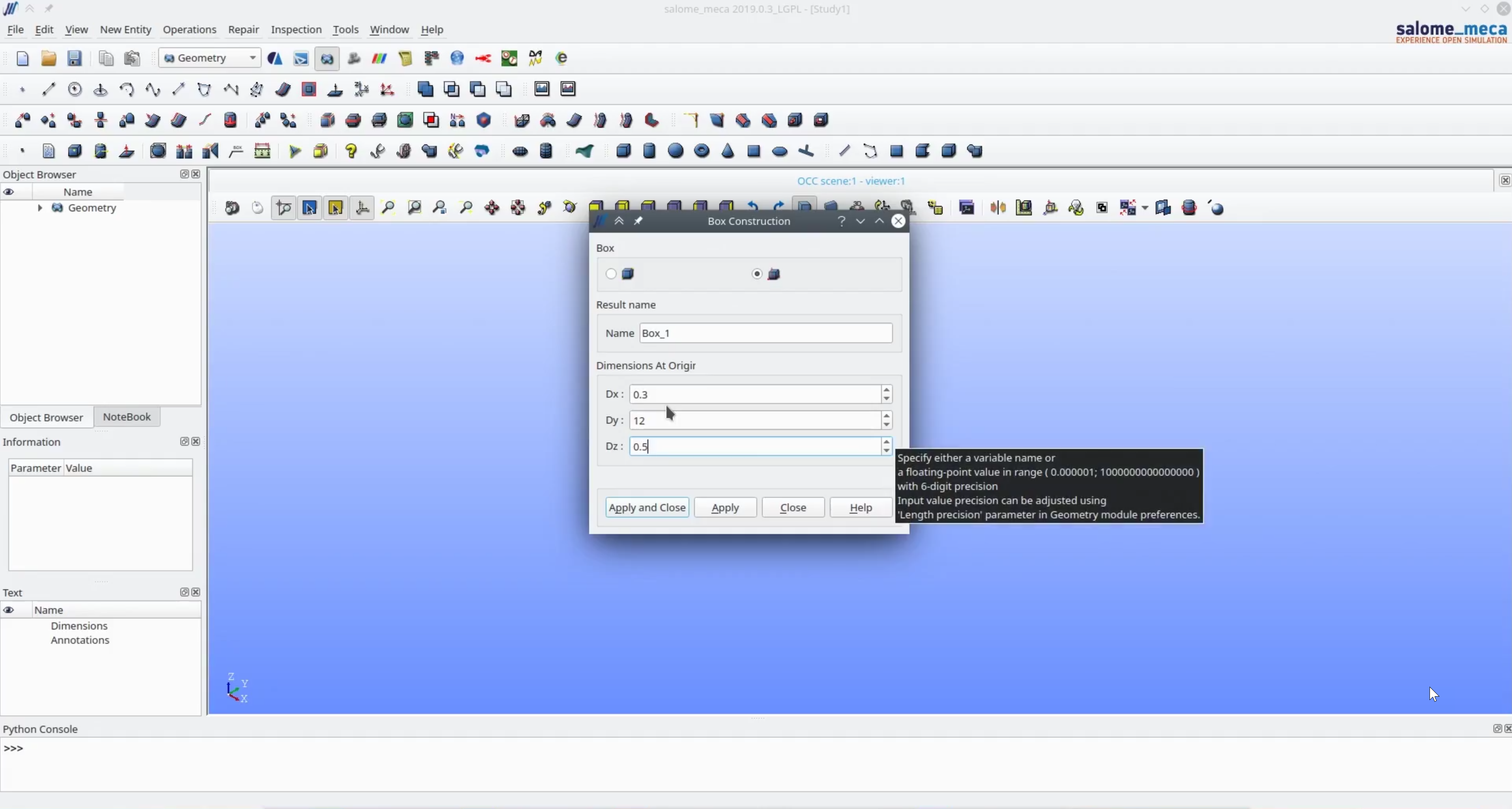Increase Dz using its up stepper arrow
Viewport: 1512px width, 809px height.
[886, 442]
